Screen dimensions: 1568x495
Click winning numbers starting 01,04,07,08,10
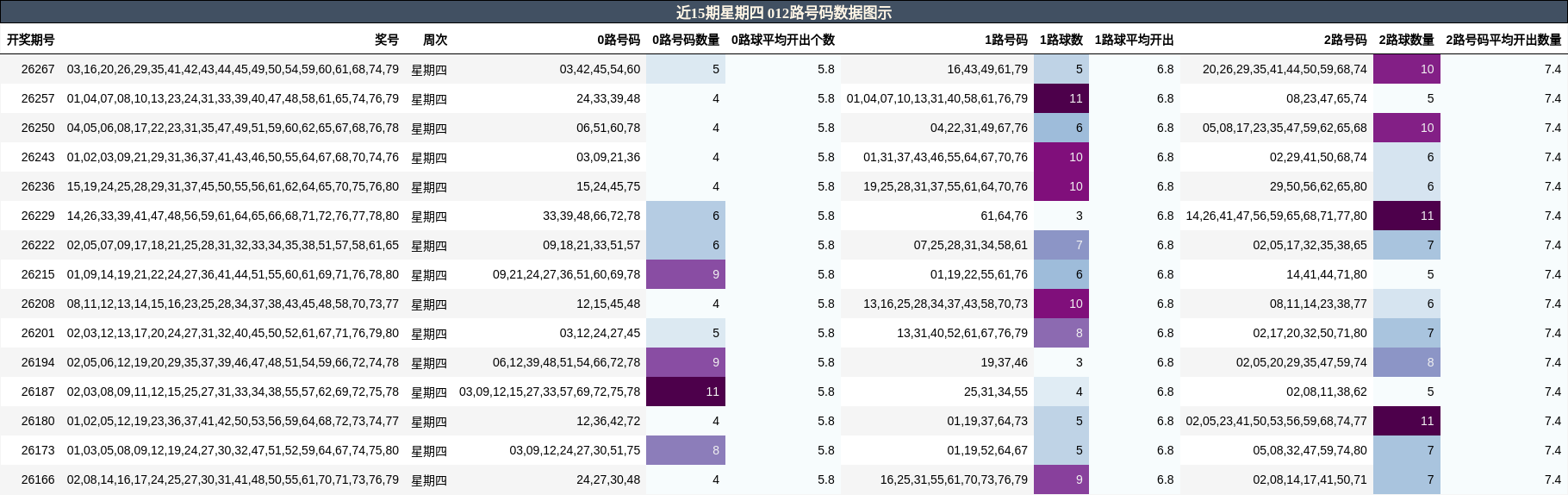click(233, 98)
